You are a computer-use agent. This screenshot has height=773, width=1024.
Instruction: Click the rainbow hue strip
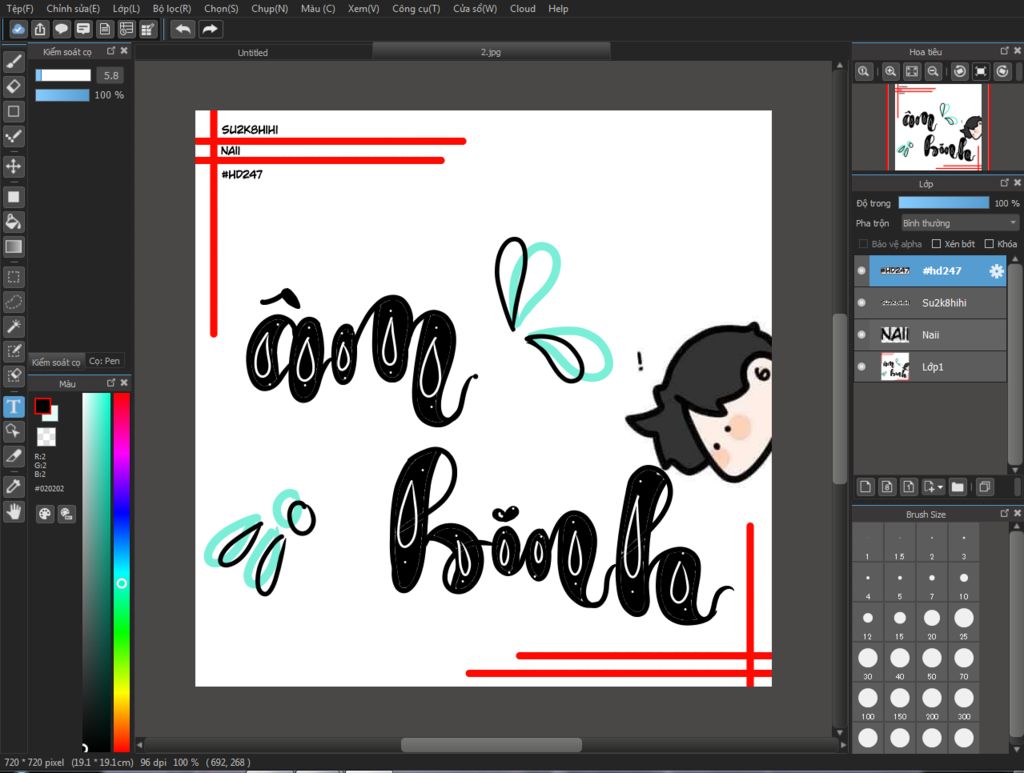tap(121, 572)
